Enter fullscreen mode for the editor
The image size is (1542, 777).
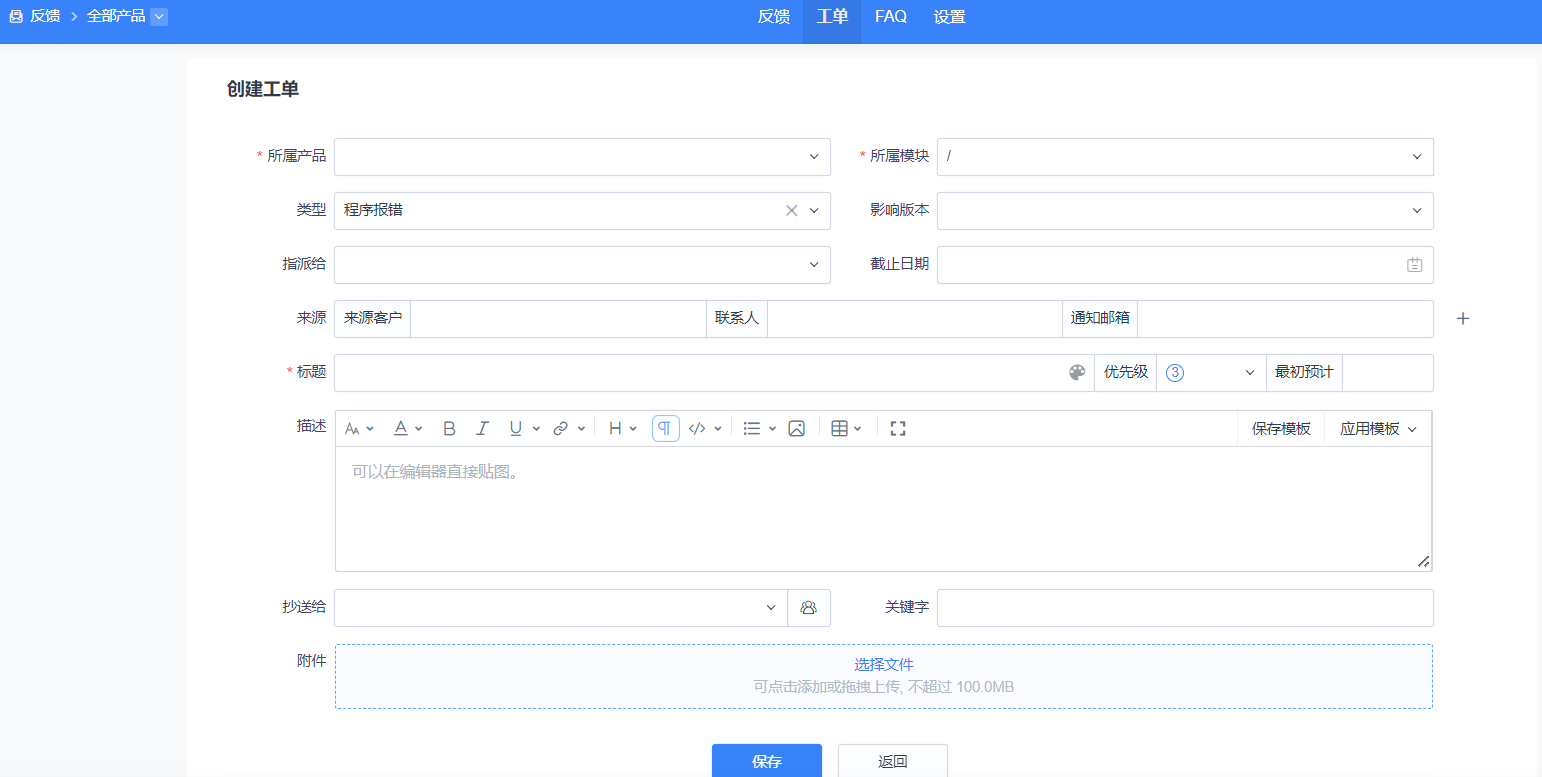[897, 428]
